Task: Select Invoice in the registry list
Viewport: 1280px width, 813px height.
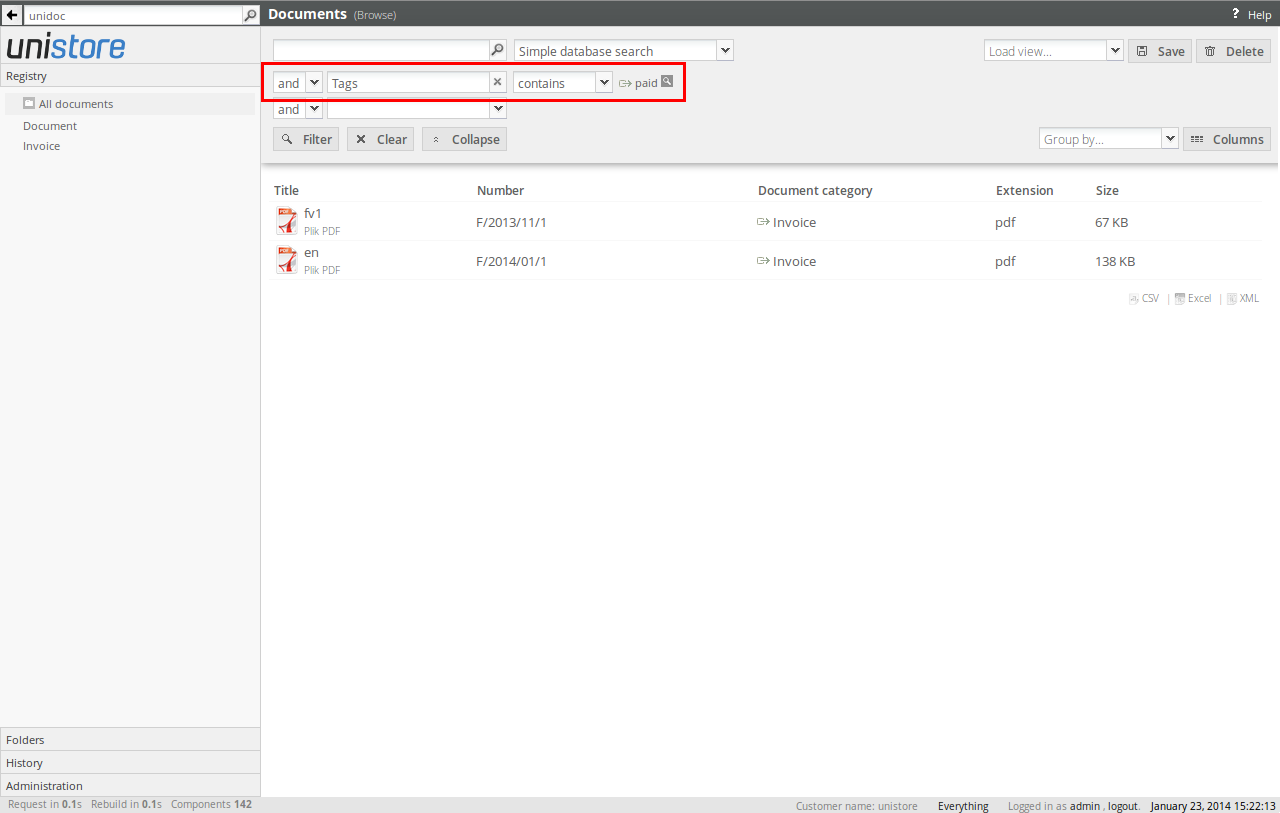Action: click(42, 146)
